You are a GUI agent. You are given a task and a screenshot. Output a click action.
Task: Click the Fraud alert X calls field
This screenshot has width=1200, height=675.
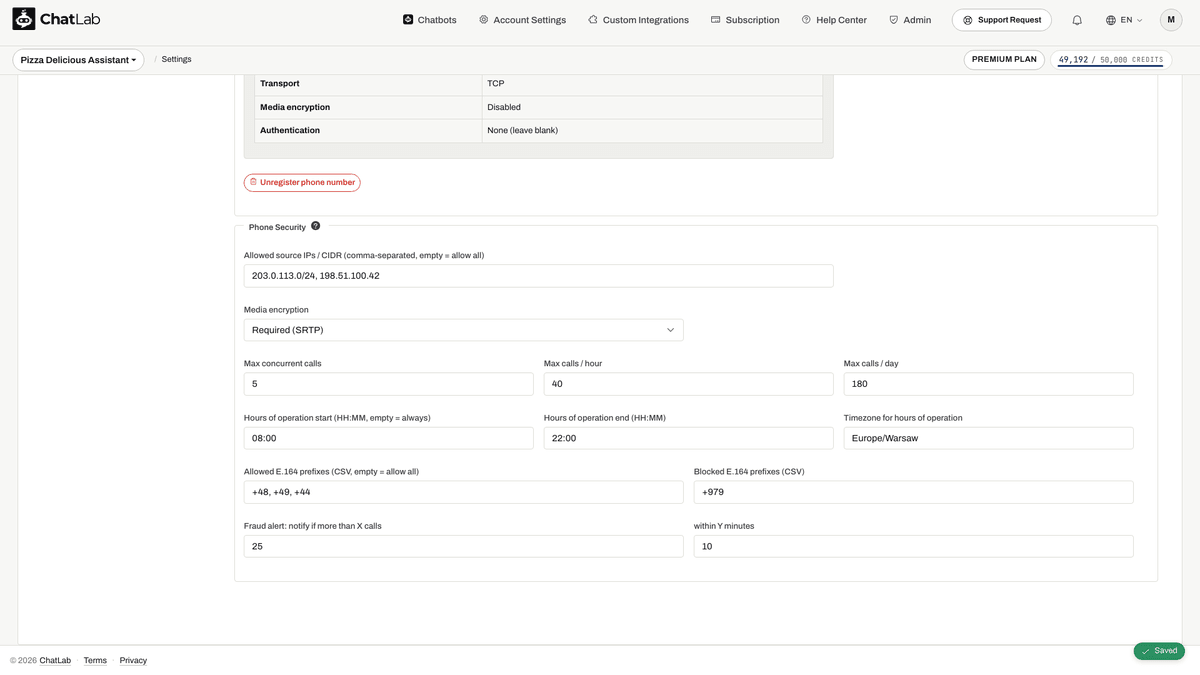(464, 546)
